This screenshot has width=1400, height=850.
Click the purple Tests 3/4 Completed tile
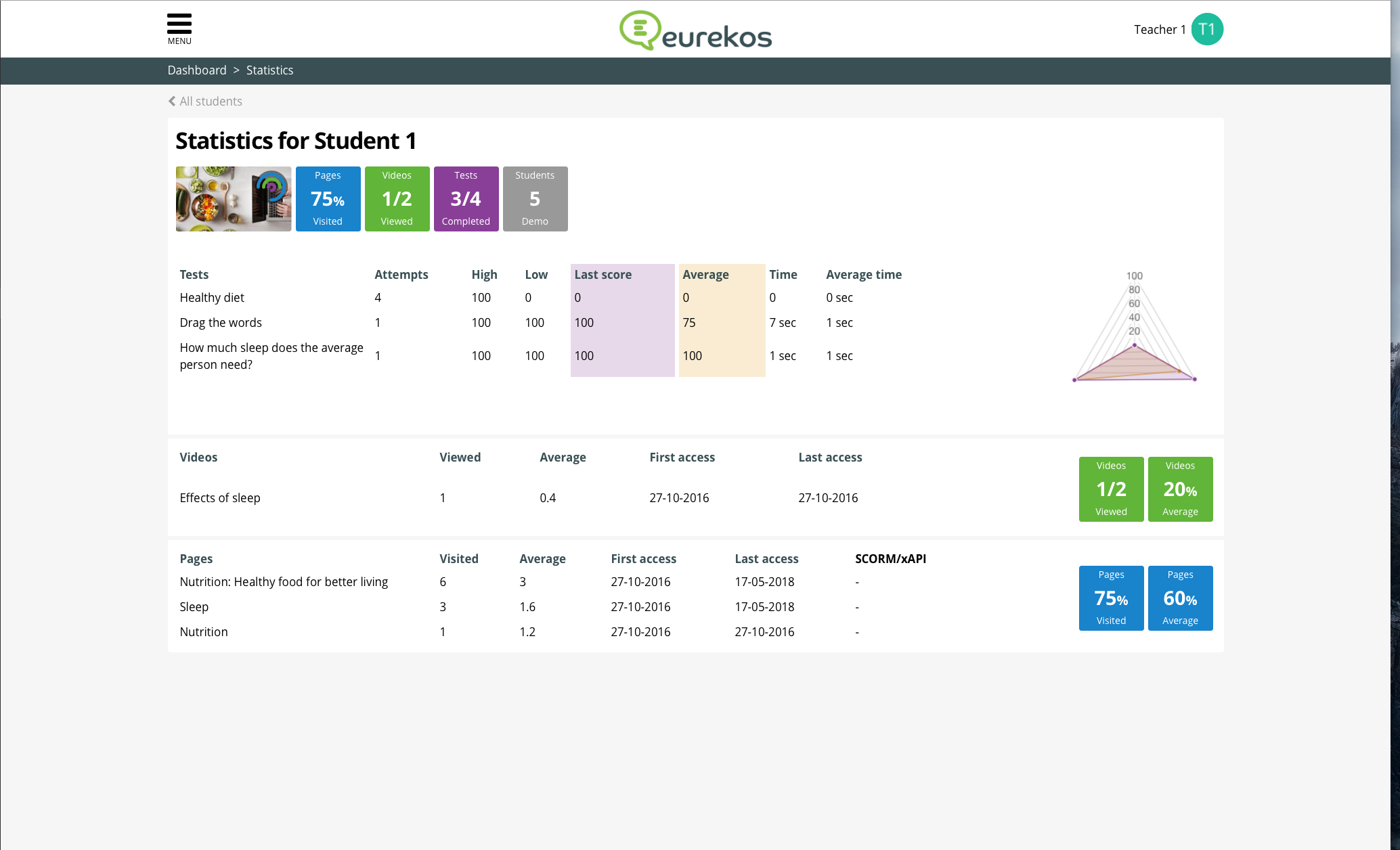[466, 199]
